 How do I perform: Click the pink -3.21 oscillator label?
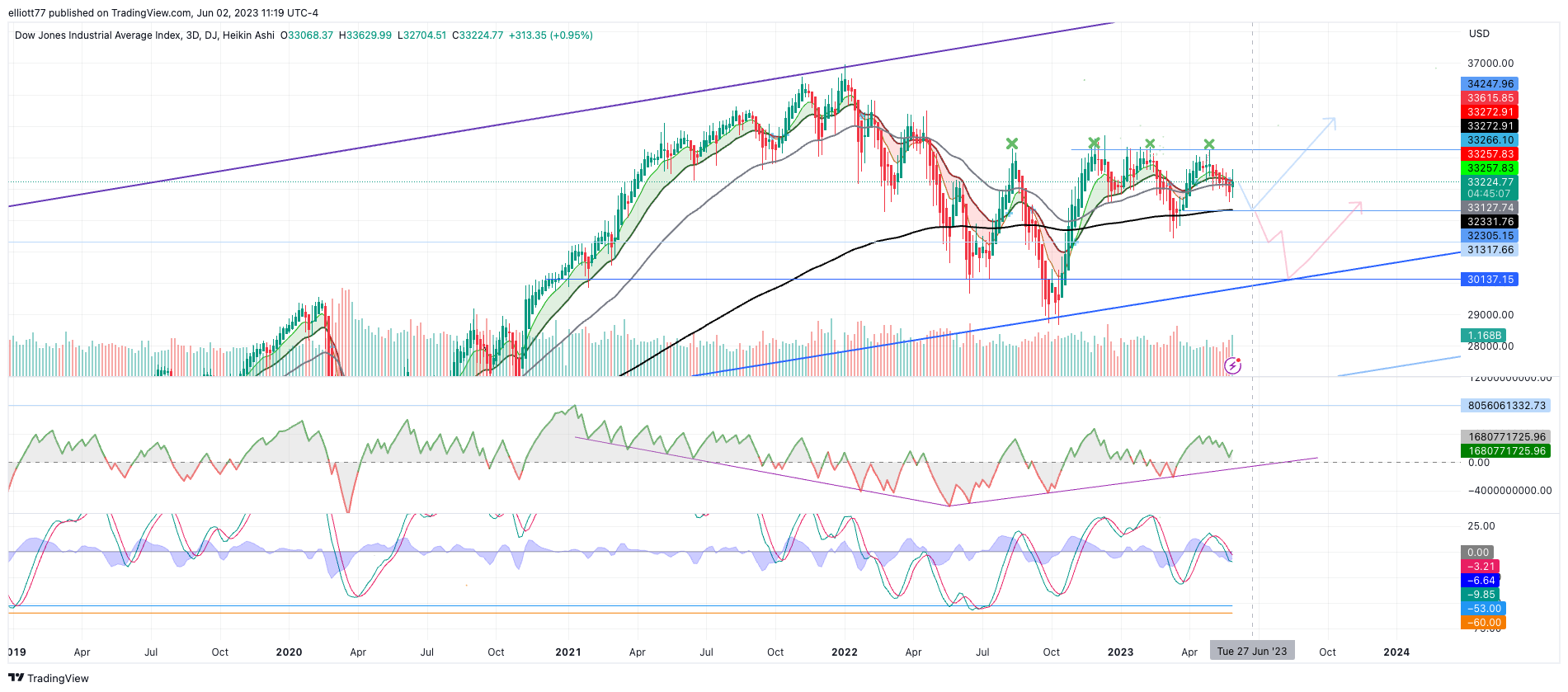coord(1481,567)
